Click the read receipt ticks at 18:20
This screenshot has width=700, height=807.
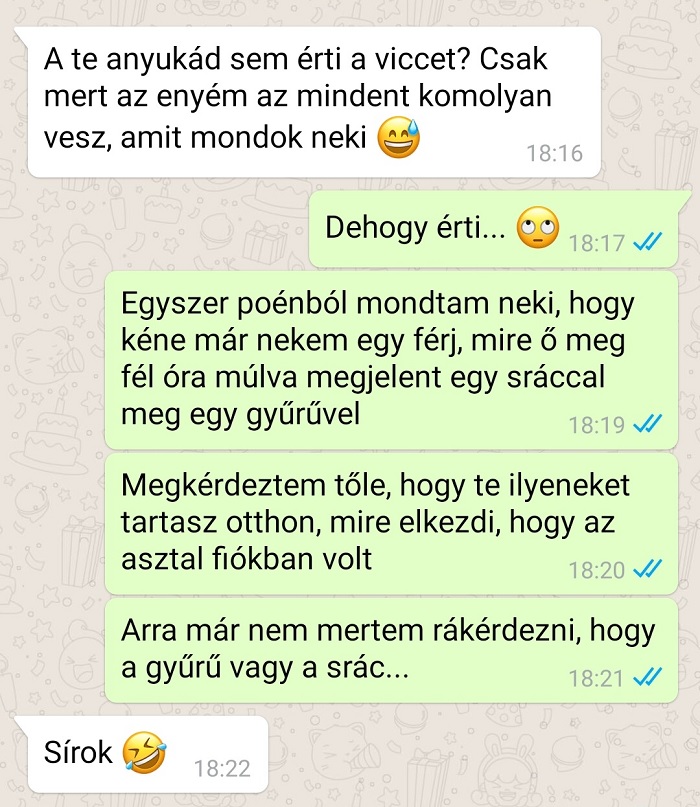point(648,569)
